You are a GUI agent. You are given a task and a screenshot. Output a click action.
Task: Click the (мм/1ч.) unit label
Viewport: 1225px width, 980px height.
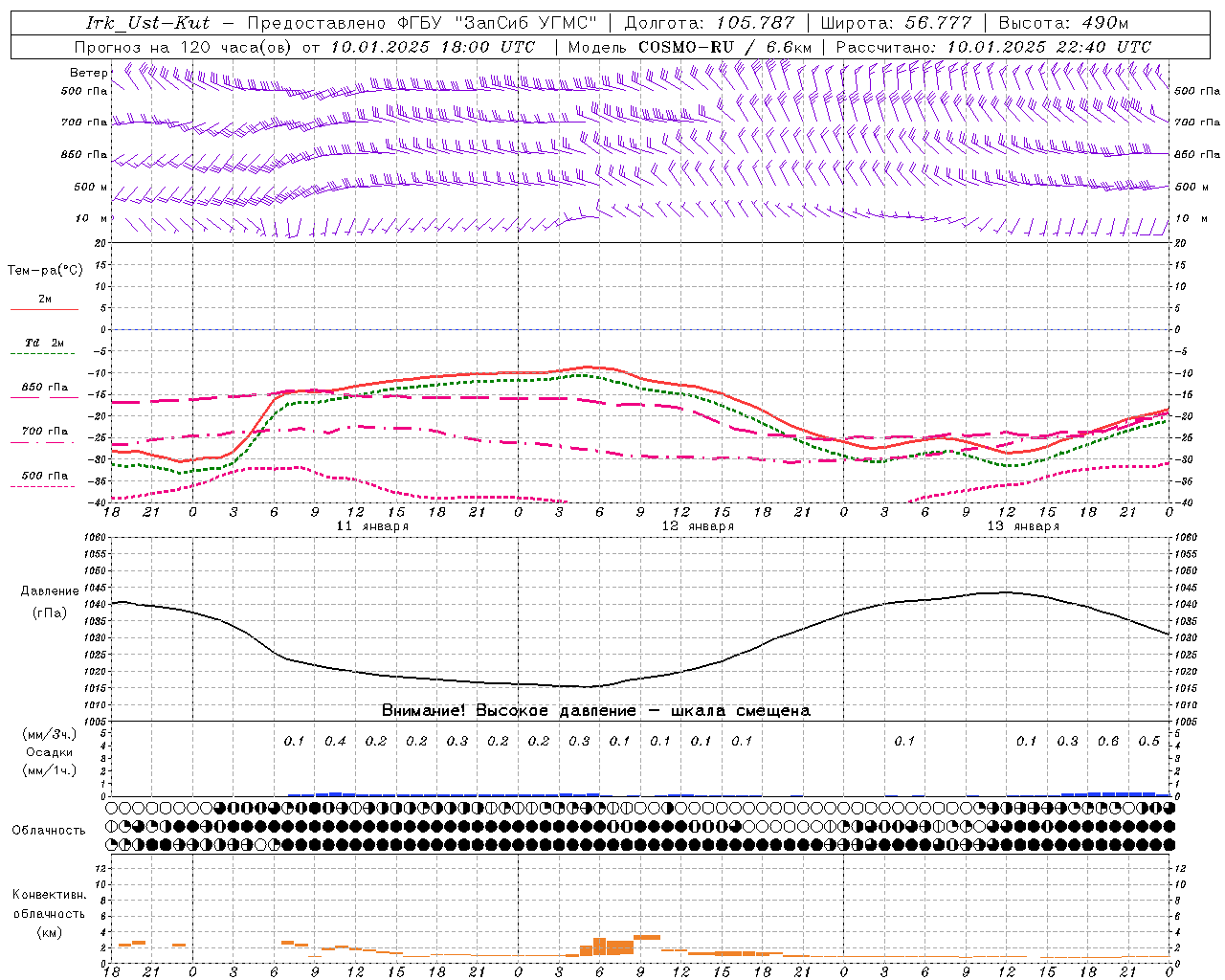[x=49, y=771]
